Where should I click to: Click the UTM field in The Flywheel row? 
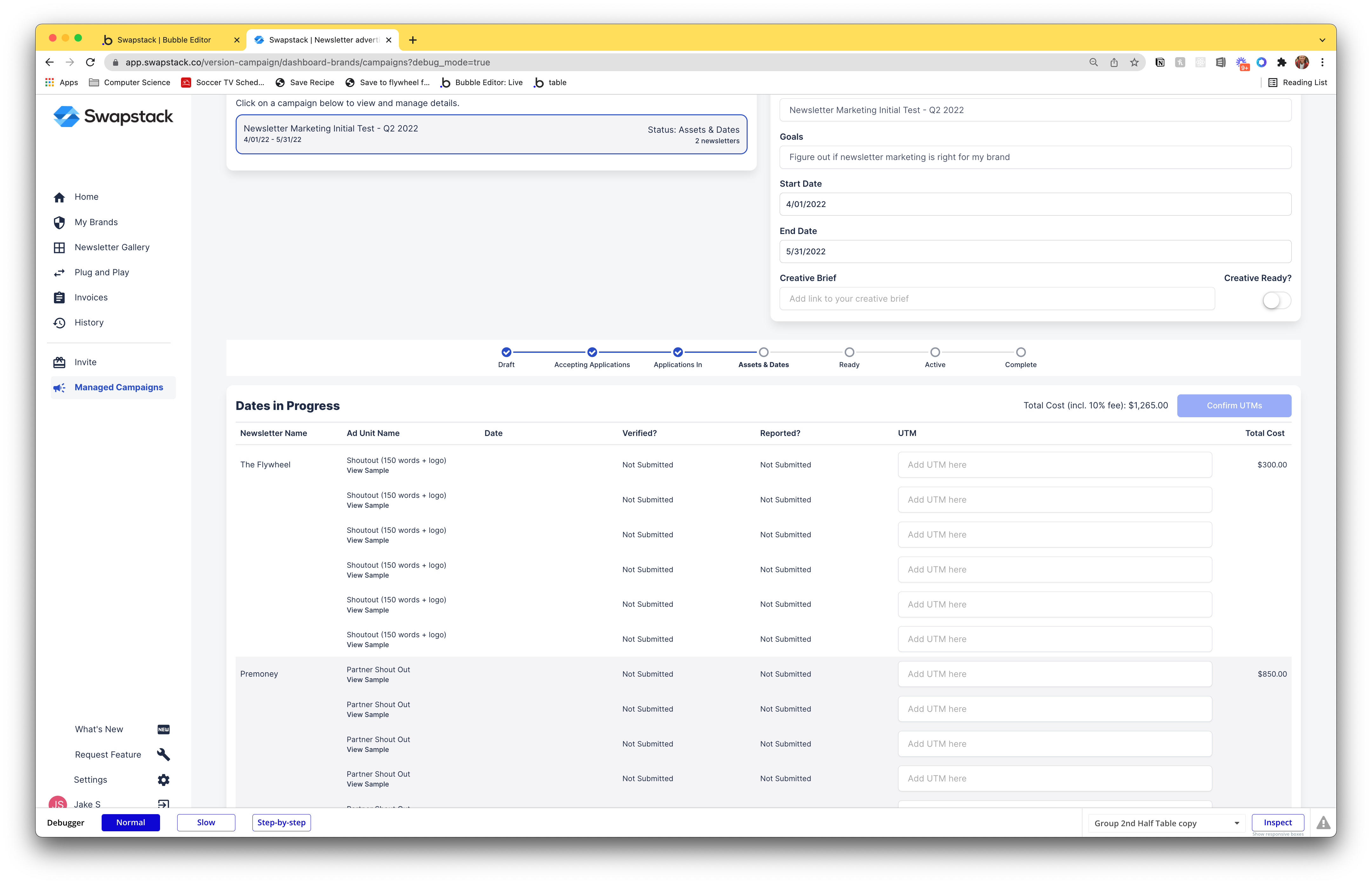(1054, 465)
